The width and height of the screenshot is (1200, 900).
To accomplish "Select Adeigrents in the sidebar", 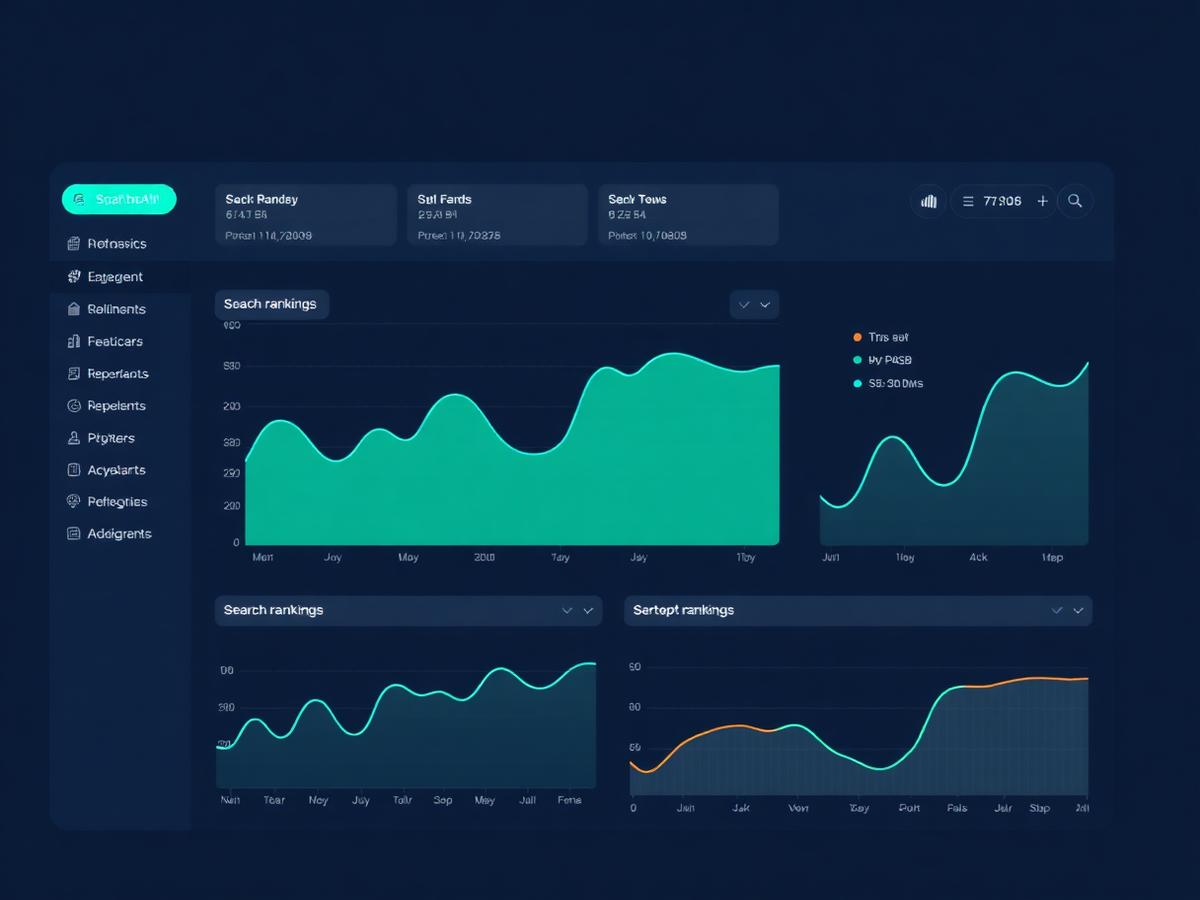I will [x=119, y=533].
